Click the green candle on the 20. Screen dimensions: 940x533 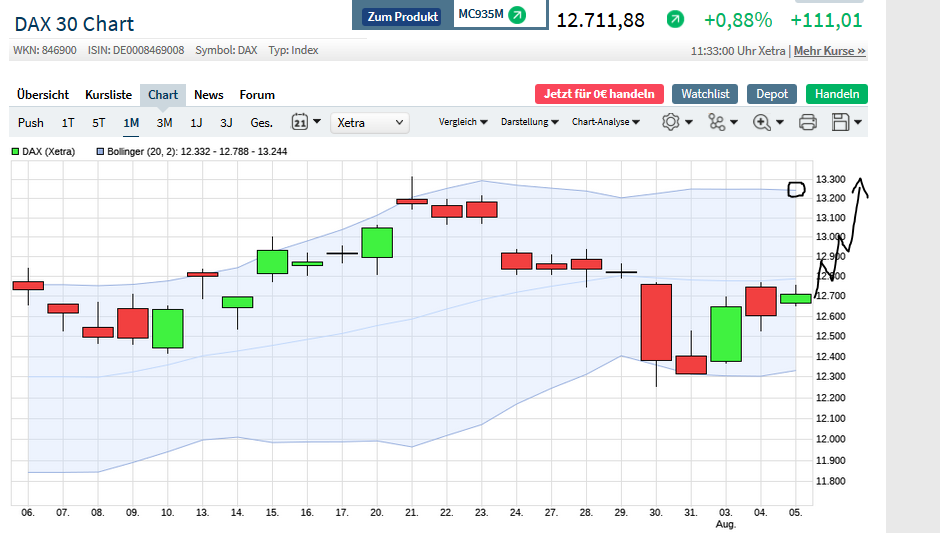pyautogui.click(x=377, y=243)
